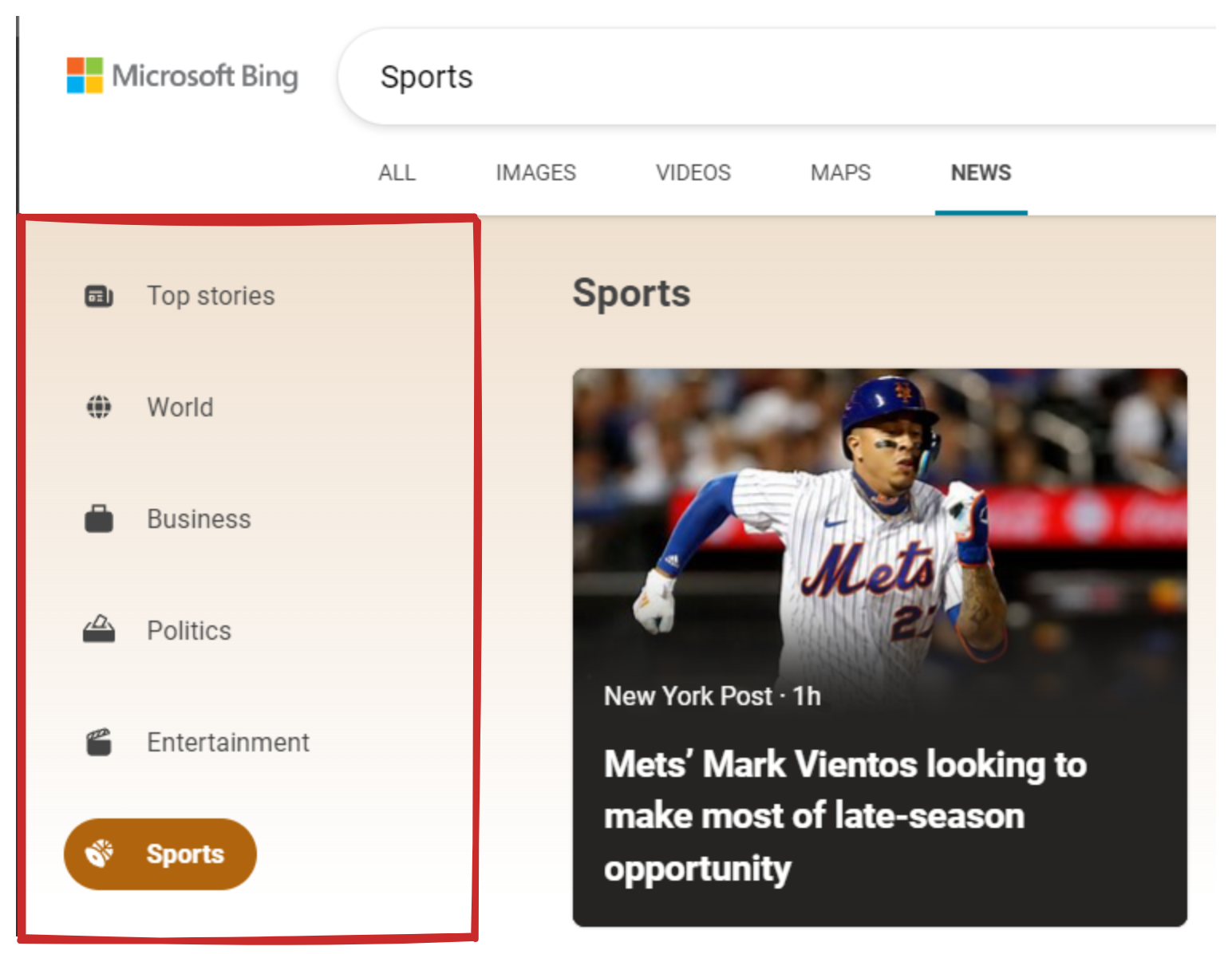This screenshot has width=1232, height=954.
Task: Click the World globe icon
Action: click(99, 407)
